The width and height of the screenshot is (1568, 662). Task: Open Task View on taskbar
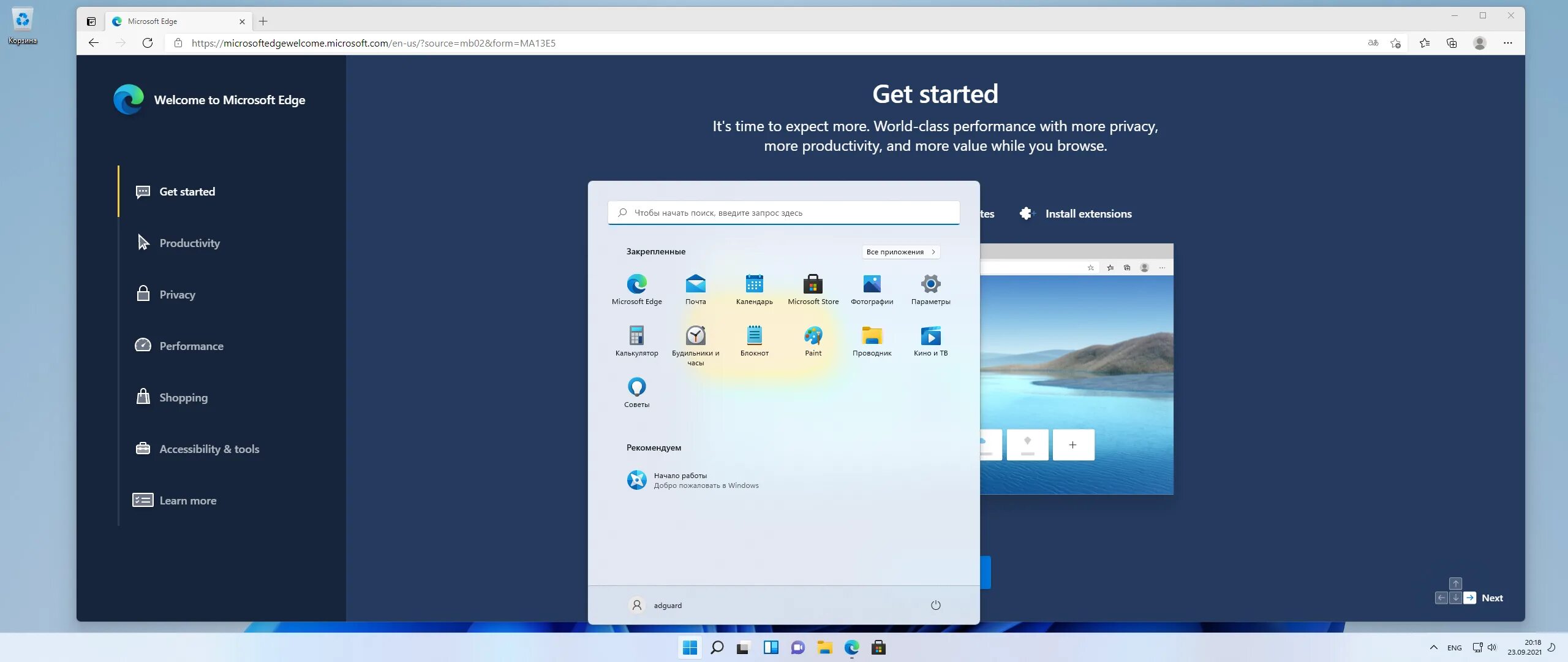[x=743, y=648]
